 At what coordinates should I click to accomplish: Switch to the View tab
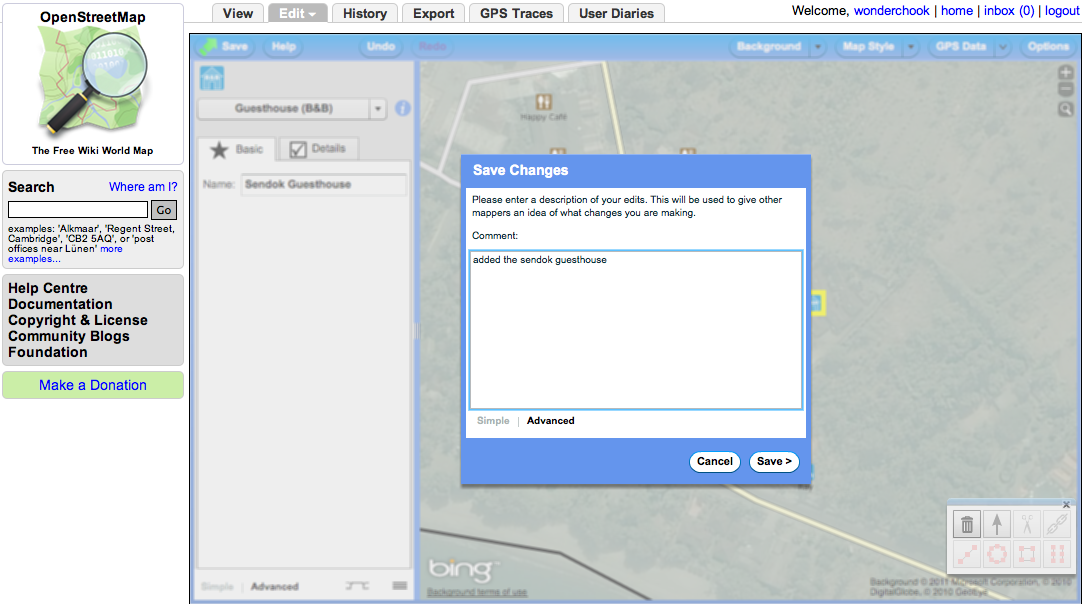(x=237, y=13)
